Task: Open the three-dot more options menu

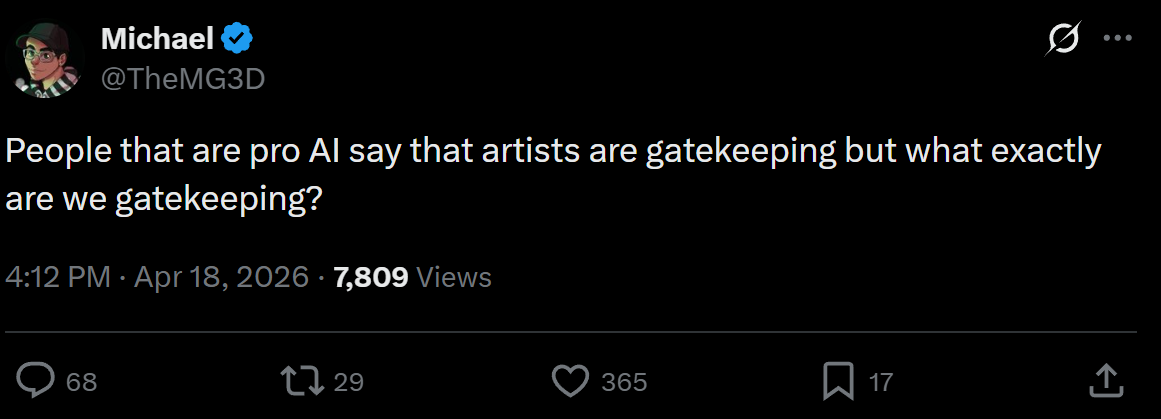Action: pos(1116,39)
